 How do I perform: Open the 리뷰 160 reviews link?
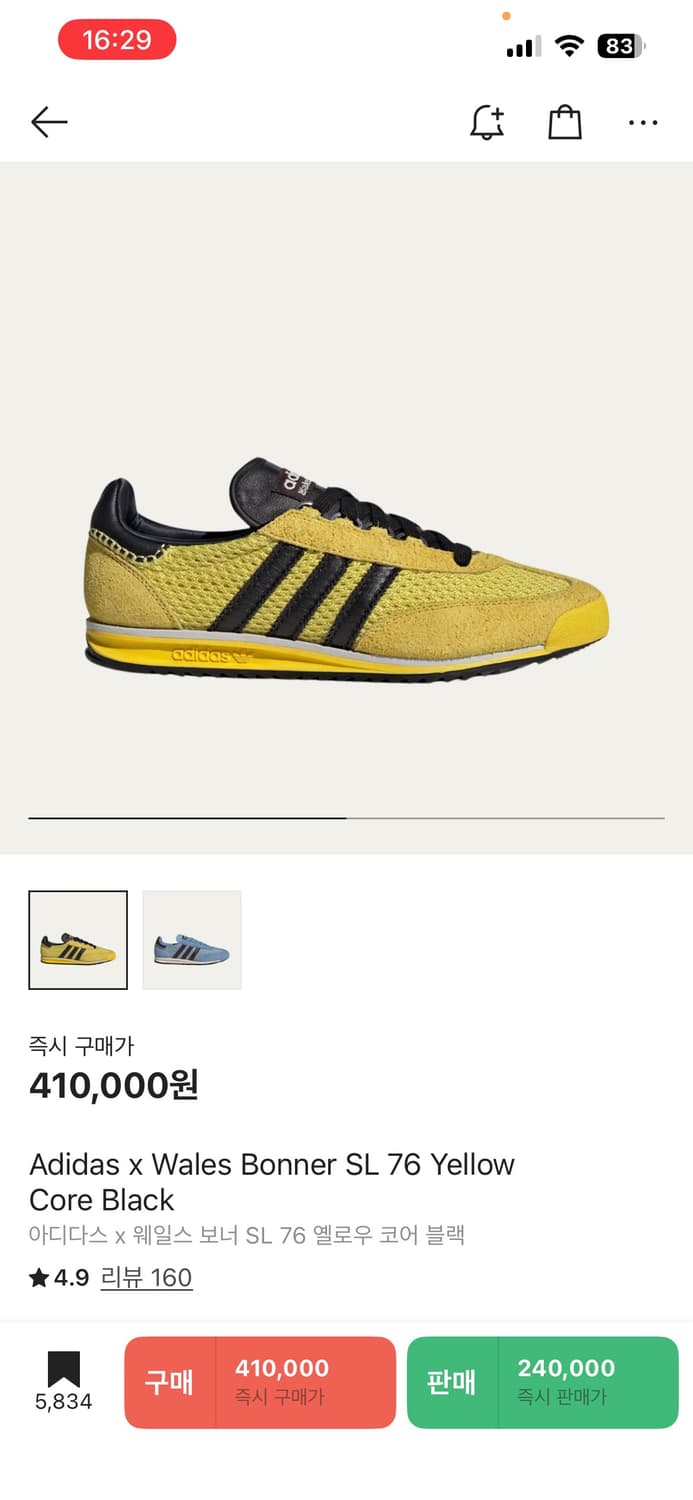(x=146, y=1278)
